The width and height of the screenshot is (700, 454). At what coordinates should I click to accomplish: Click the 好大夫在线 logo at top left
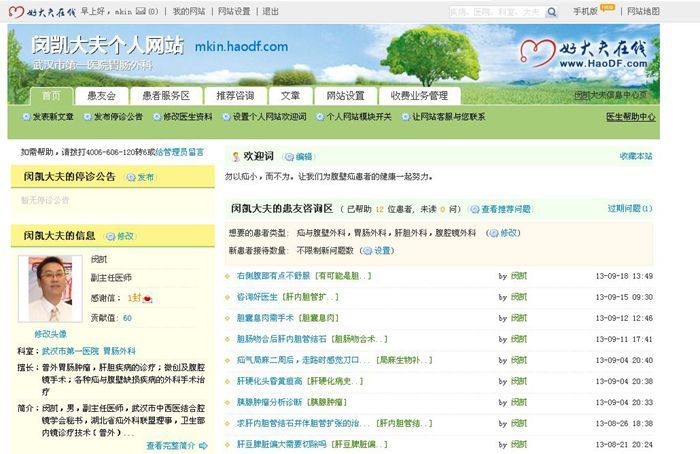pos(42,12)
